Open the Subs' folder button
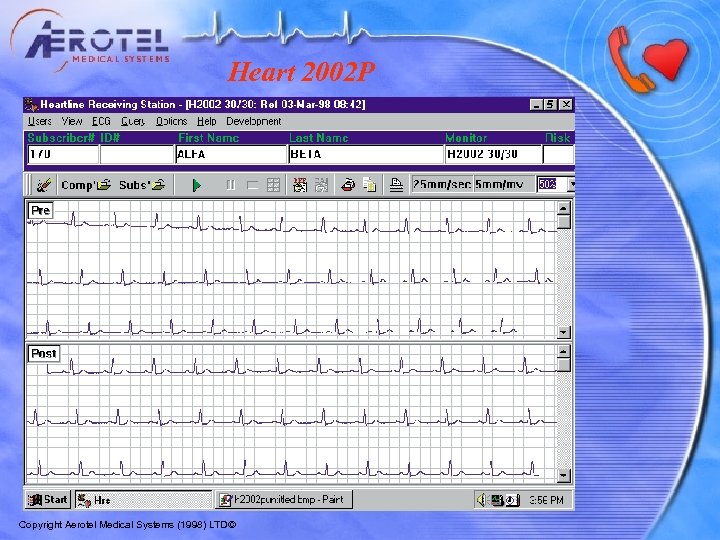Image resolution: width=720 pixels, height=540 pixels. (142, 185)
